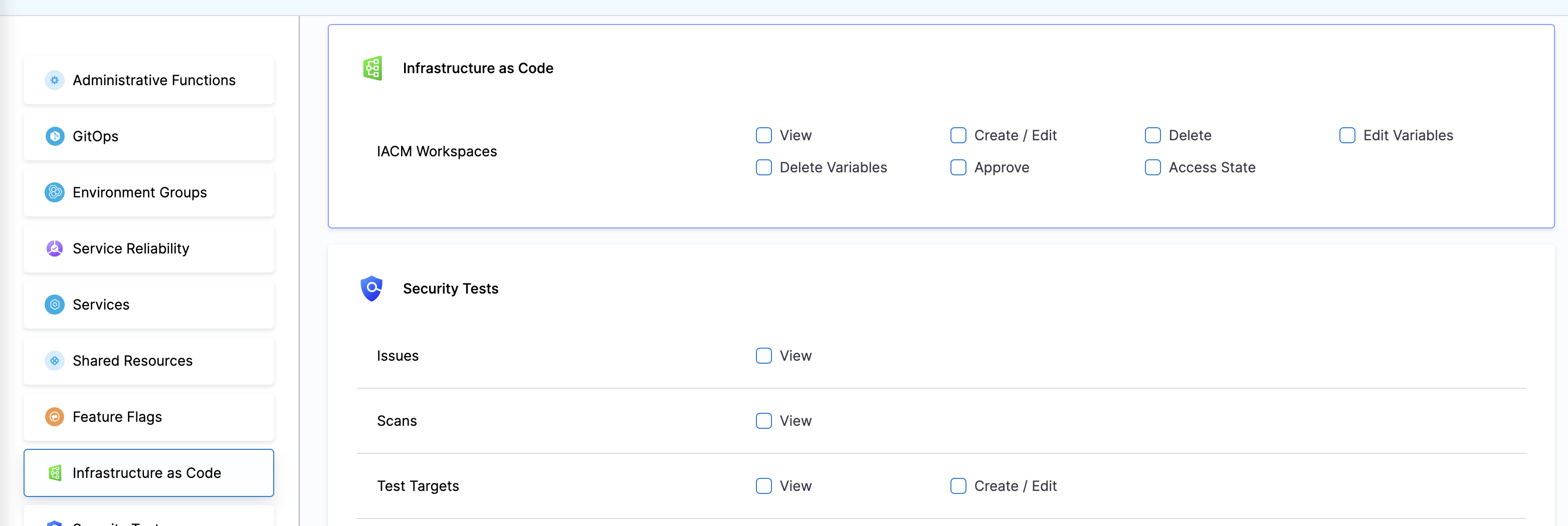Click the Security Tests shield icon
The image size is (1568, 526).
point(371,288)
